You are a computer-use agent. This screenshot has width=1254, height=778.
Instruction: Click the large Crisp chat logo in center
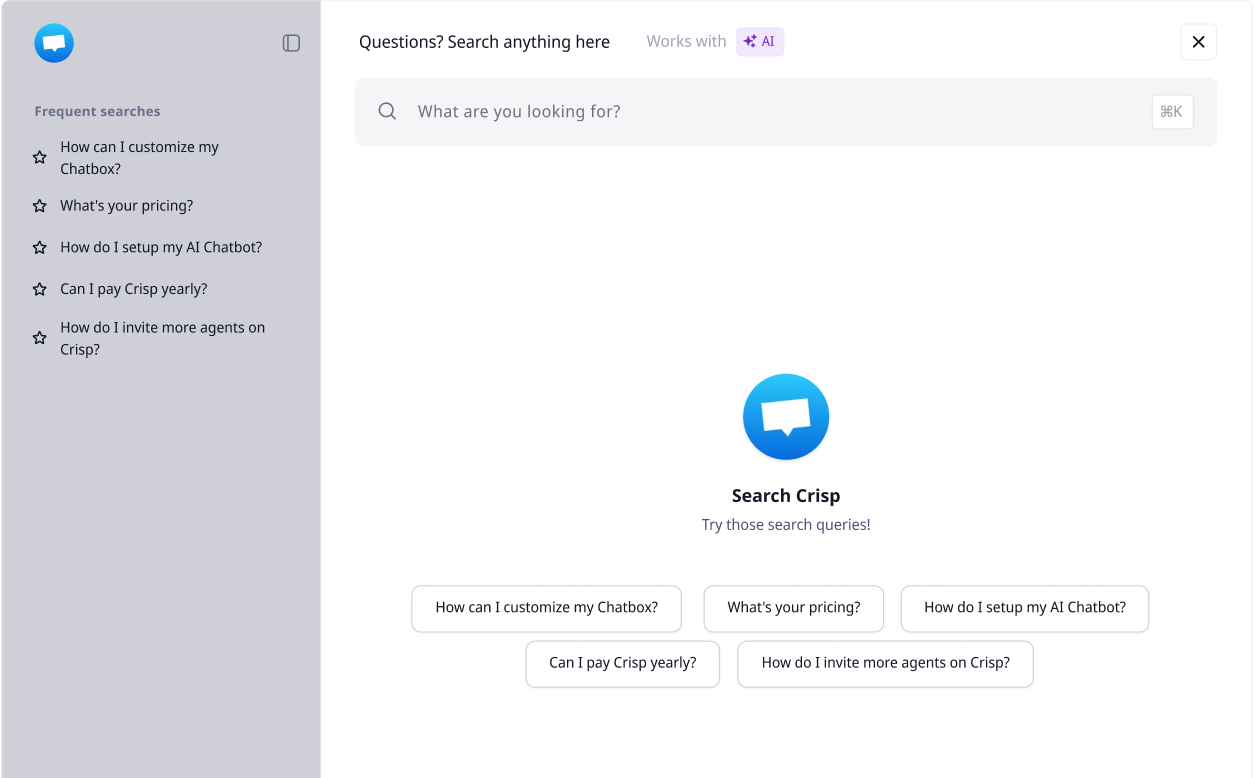785,417
